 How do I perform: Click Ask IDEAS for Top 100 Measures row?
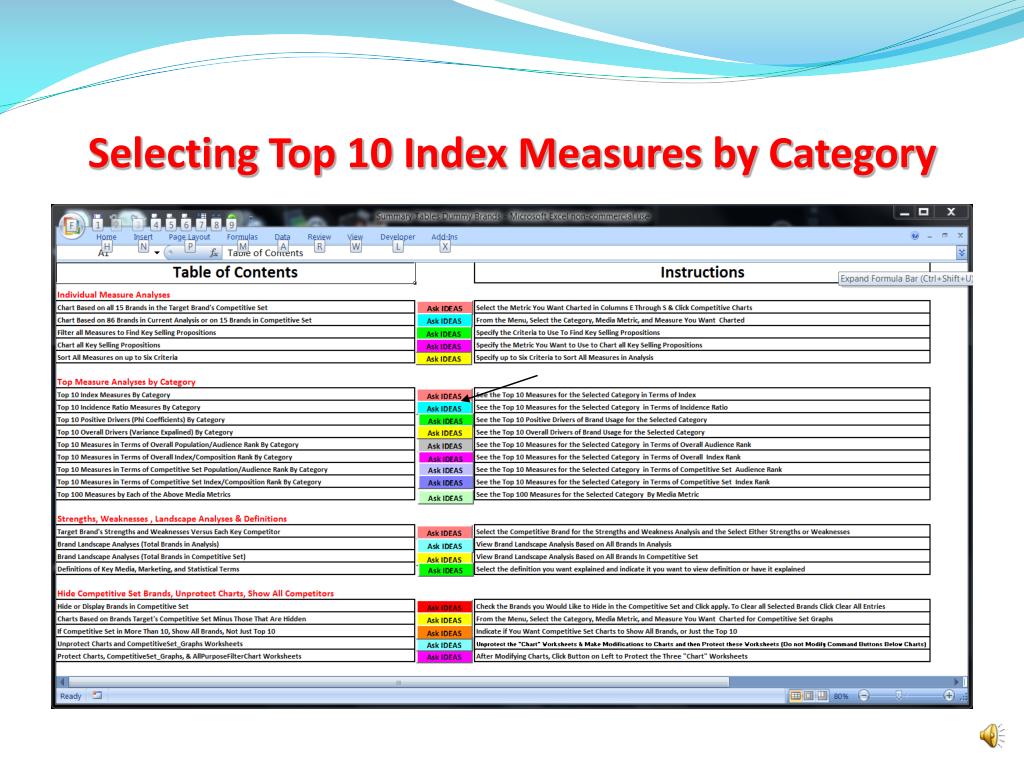444,498
